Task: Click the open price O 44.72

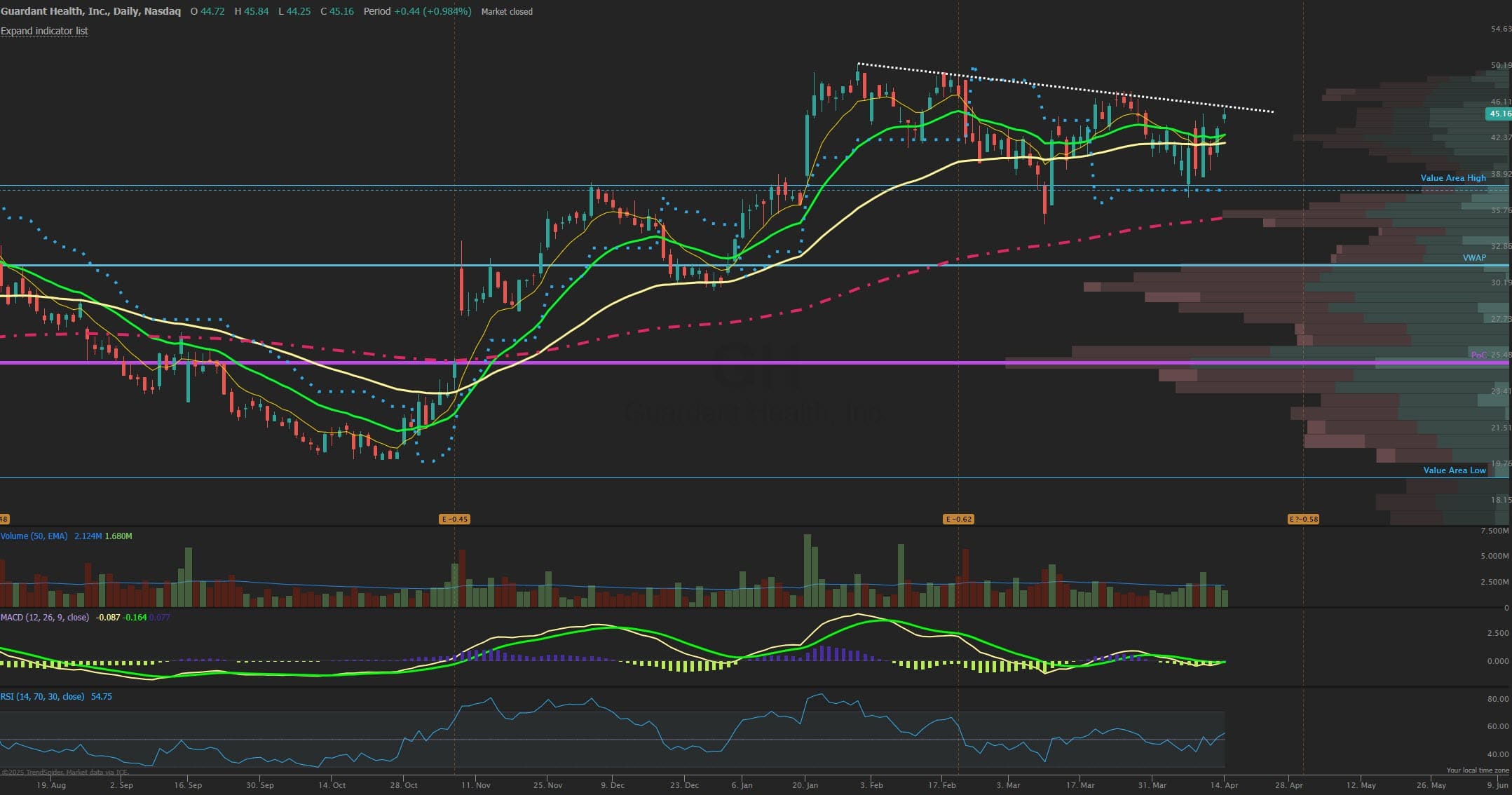Action: (207, 11)
